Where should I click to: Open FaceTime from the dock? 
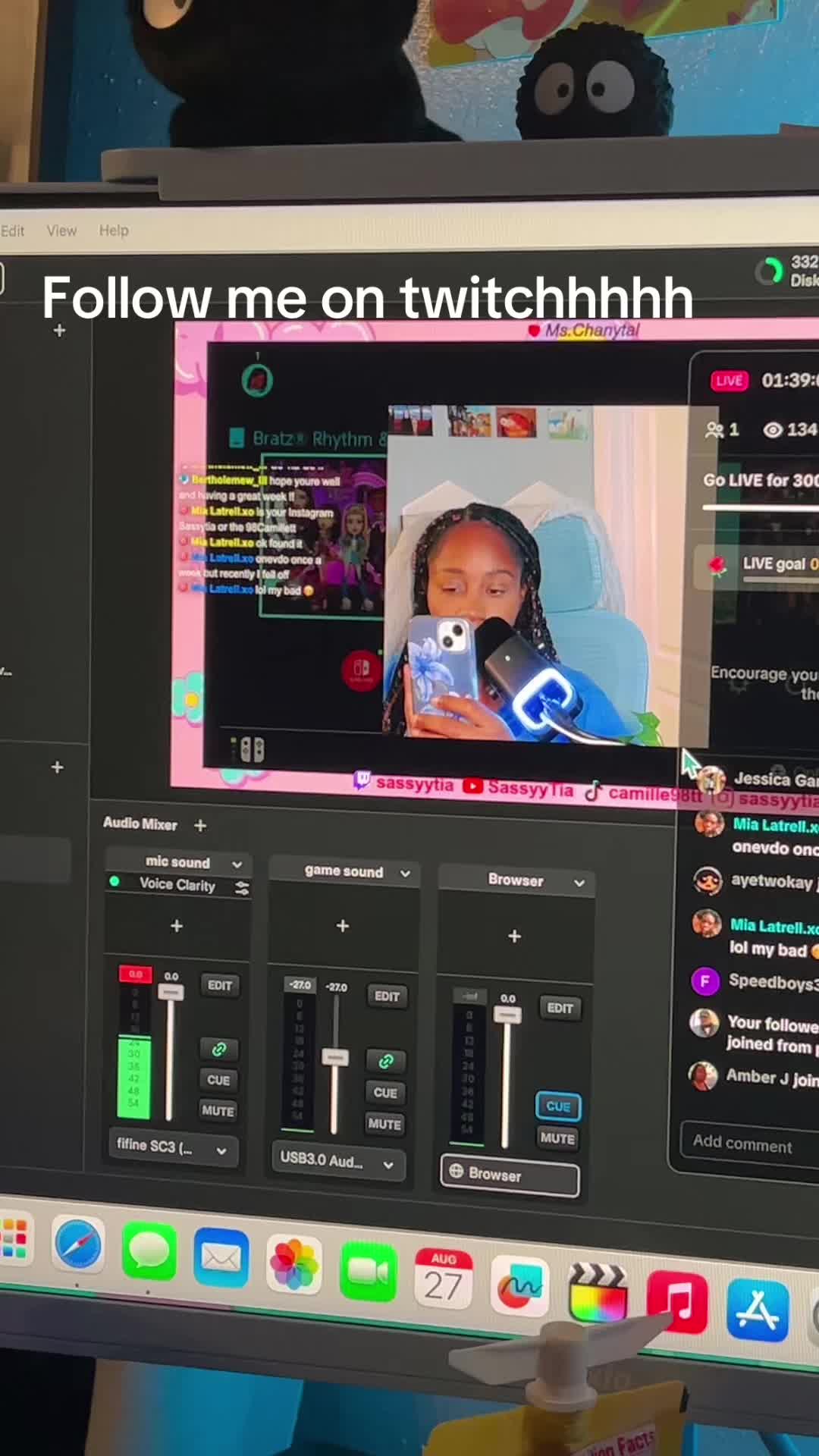[368, 1272]
